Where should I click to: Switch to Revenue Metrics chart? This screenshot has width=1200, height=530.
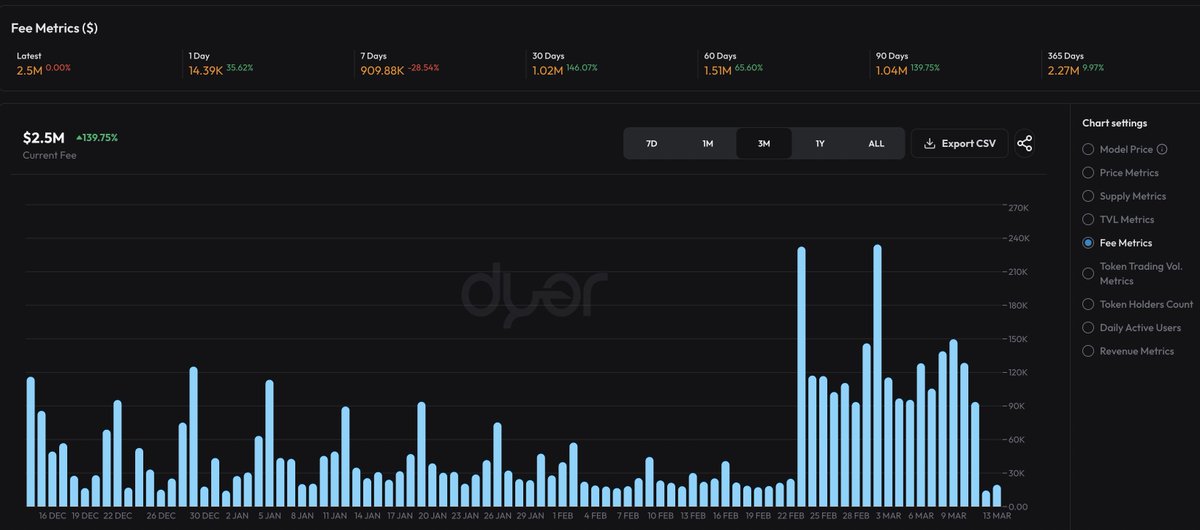(x=1088, y=351)
